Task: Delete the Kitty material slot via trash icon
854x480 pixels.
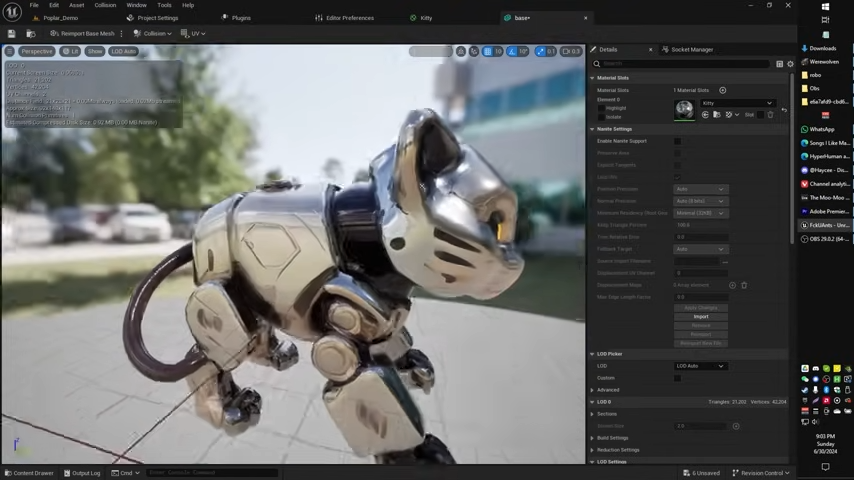Action: pos(770,115)
